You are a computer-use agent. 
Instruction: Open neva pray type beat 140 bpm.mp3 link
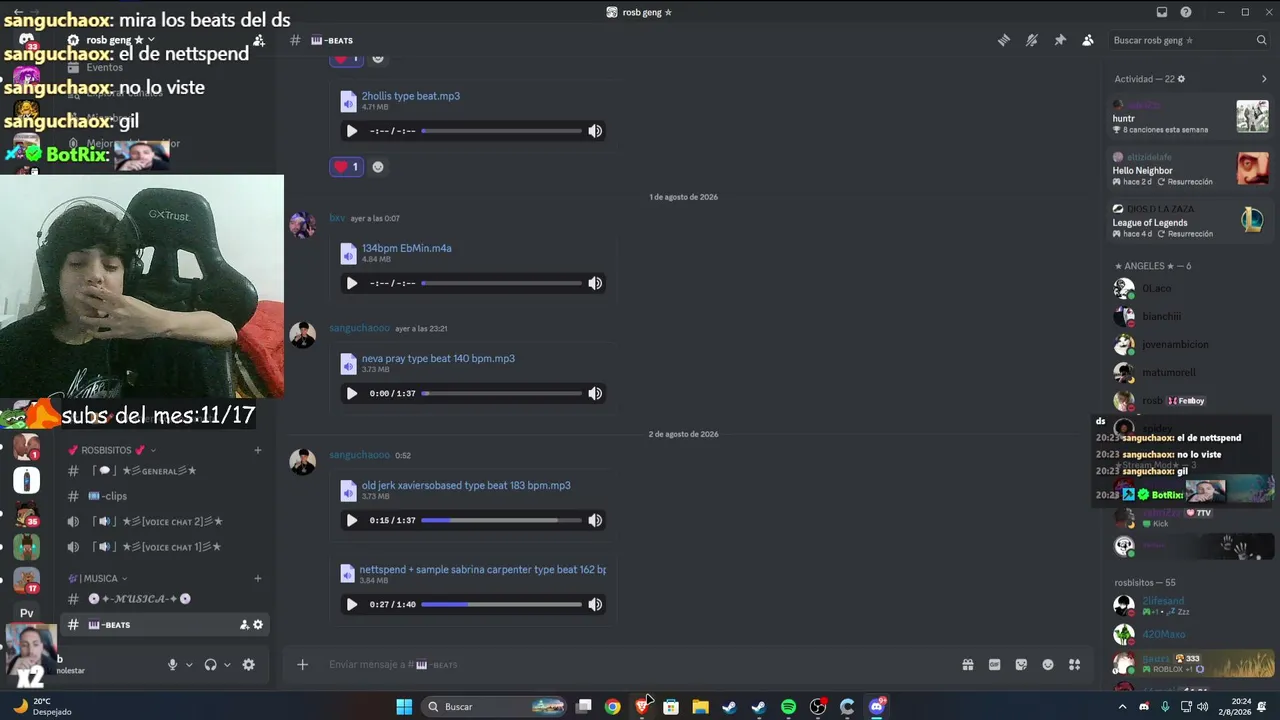(438, 358)
